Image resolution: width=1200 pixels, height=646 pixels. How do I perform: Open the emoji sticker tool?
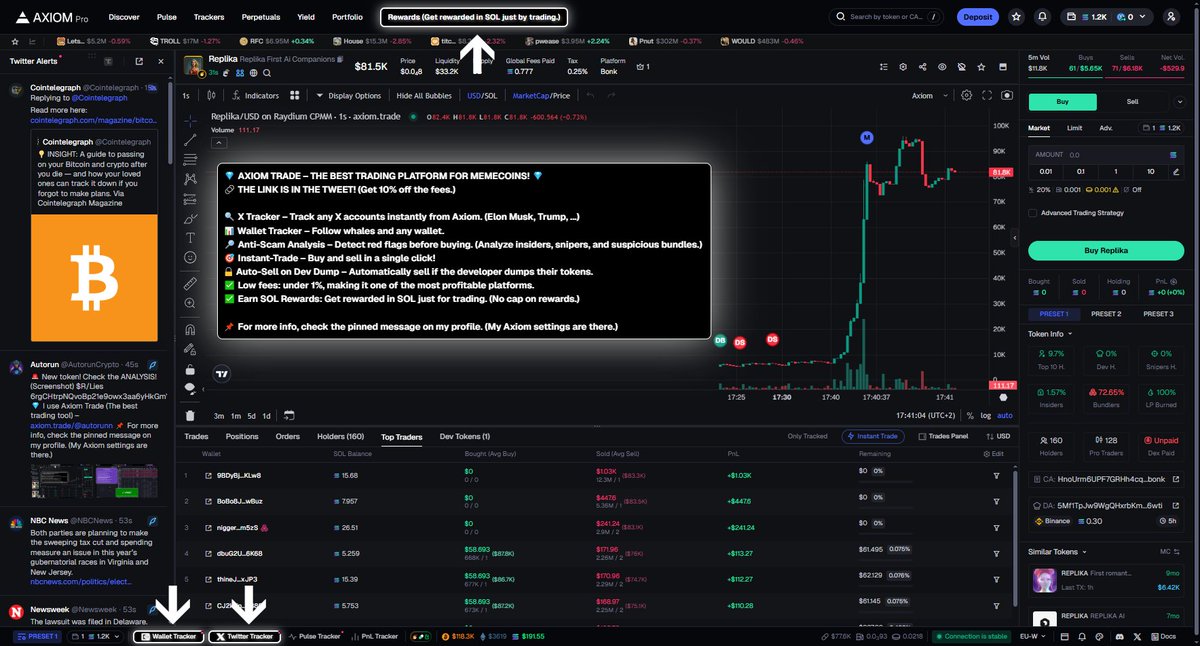[x=190, y=258]
